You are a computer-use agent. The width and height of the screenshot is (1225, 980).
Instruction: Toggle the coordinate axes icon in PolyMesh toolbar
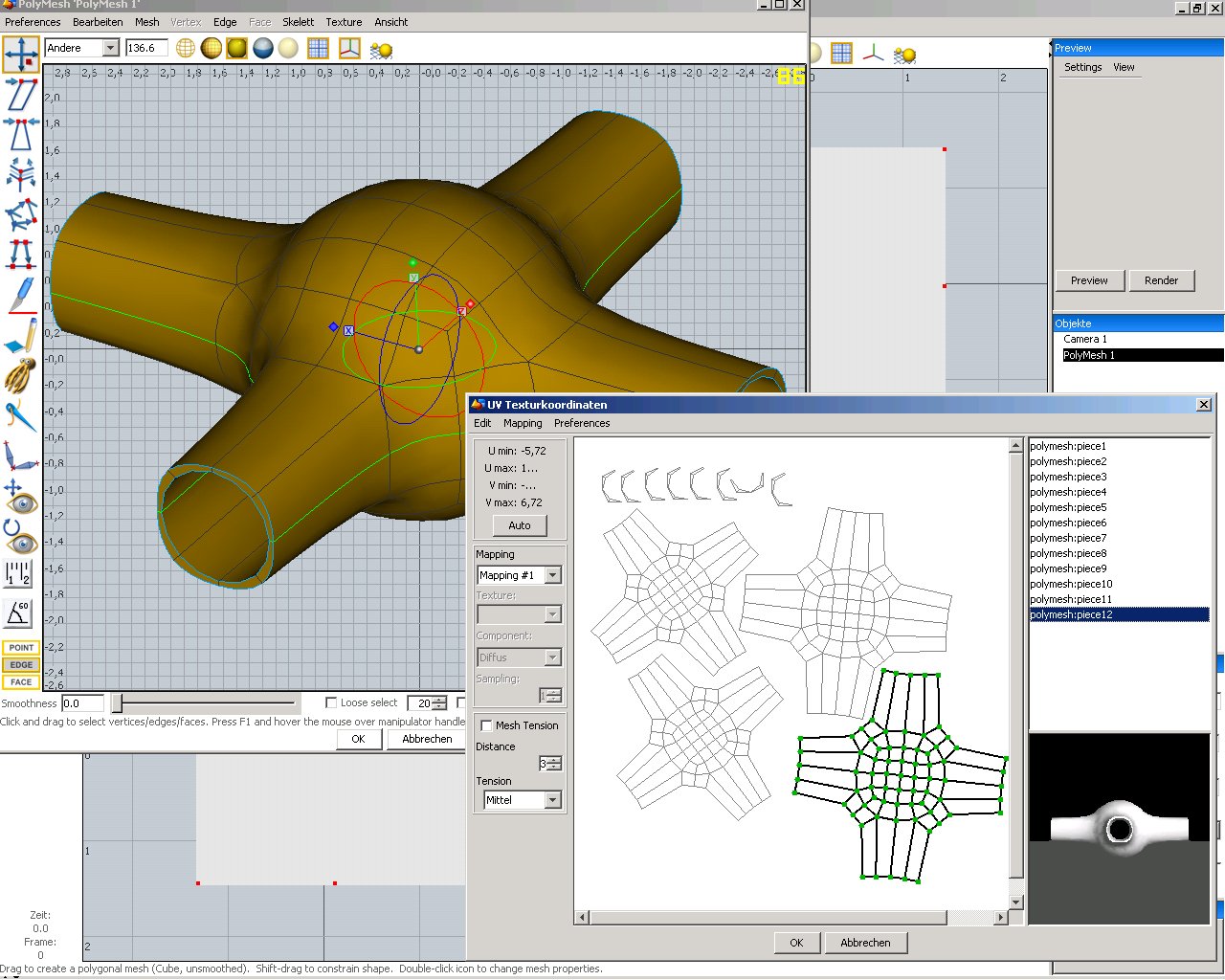pos(349,48)
